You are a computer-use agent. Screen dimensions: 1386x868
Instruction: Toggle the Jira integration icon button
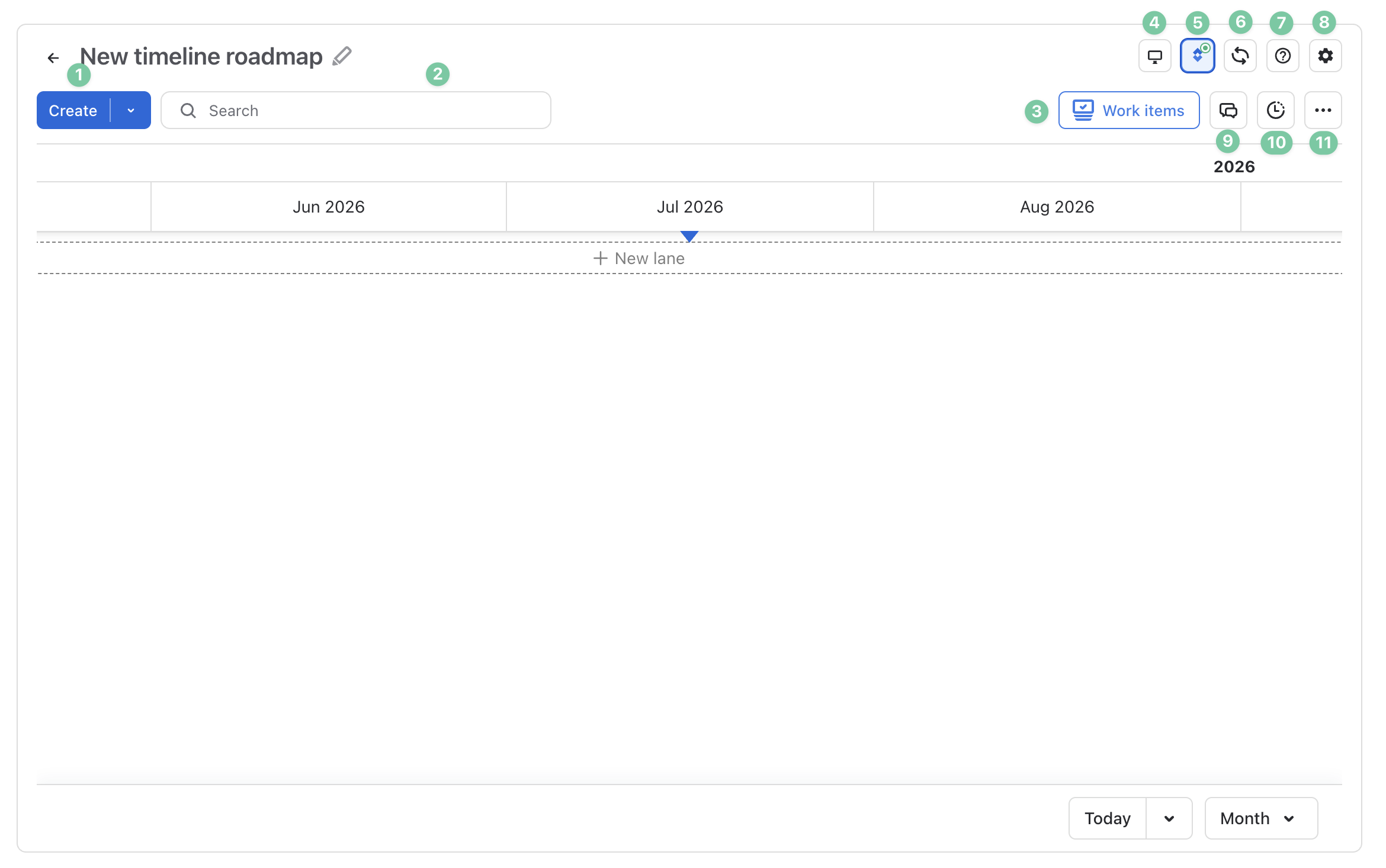pyautogui.click(x=1197, y=56)
